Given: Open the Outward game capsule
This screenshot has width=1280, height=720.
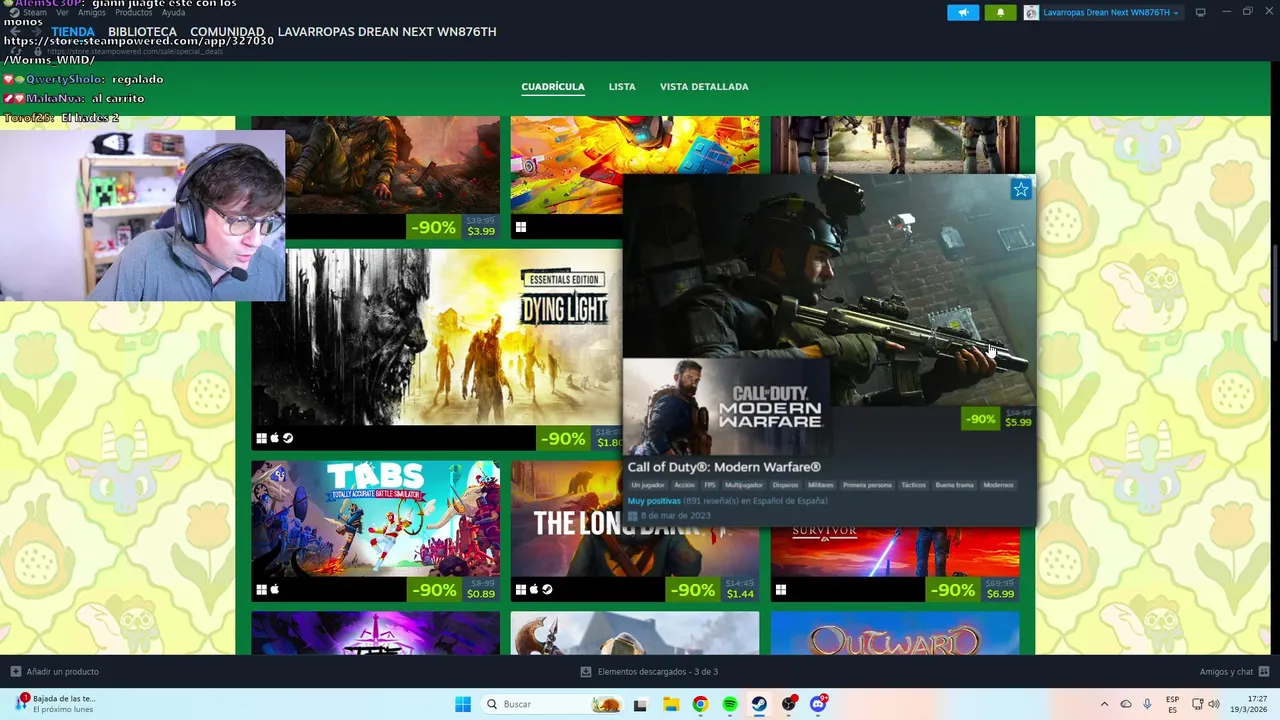Looking at the screenshot, I should (x=895, y=634).
